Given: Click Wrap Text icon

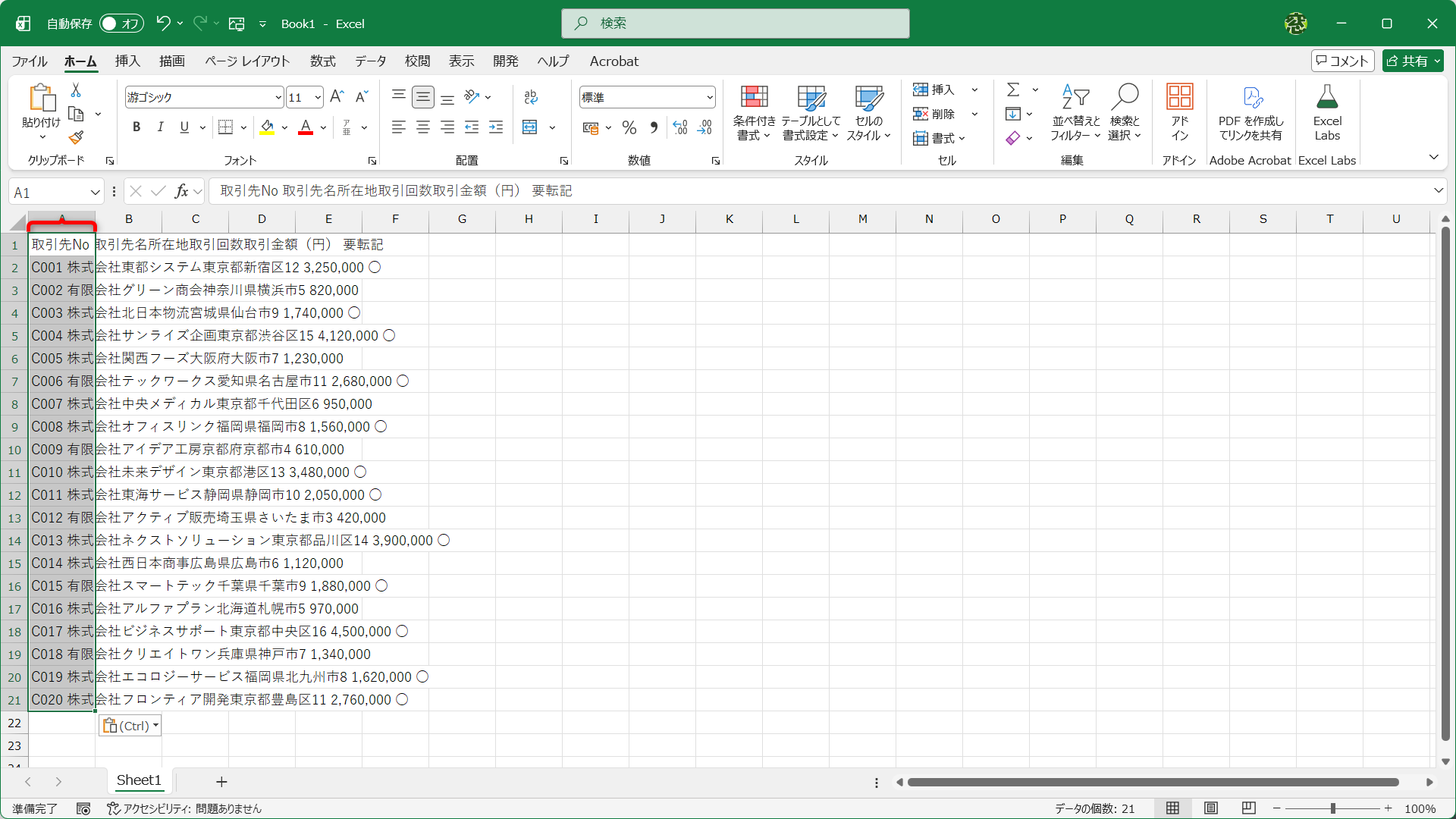Looking at the screenshot, I should coord(531,97).
